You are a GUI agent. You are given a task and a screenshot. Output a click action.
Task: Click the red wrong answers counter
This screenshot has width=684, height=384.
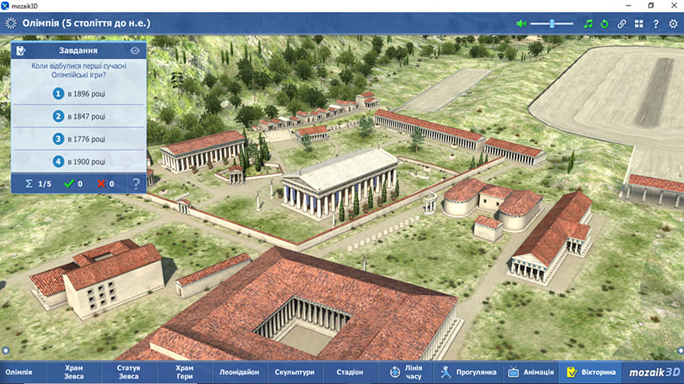106,184
